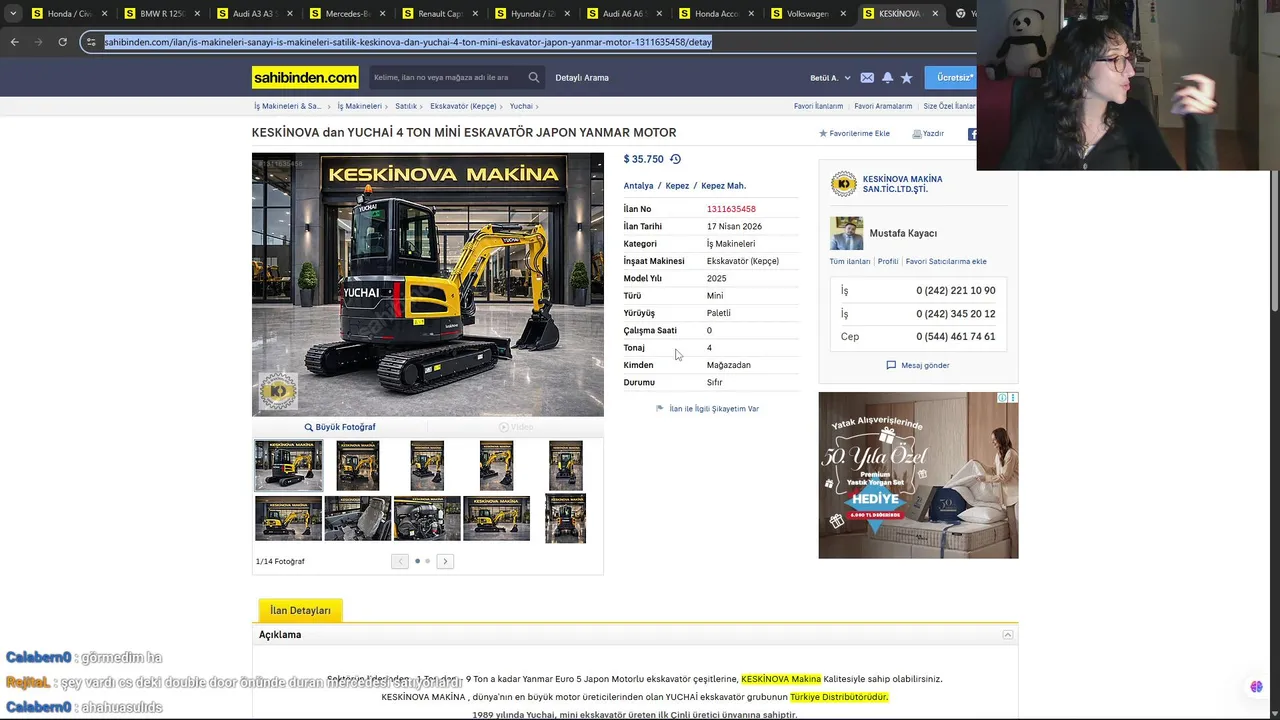Open Betül A. account dropdown
Viewport: 1280px width, 720px height.
coord(830,78)
